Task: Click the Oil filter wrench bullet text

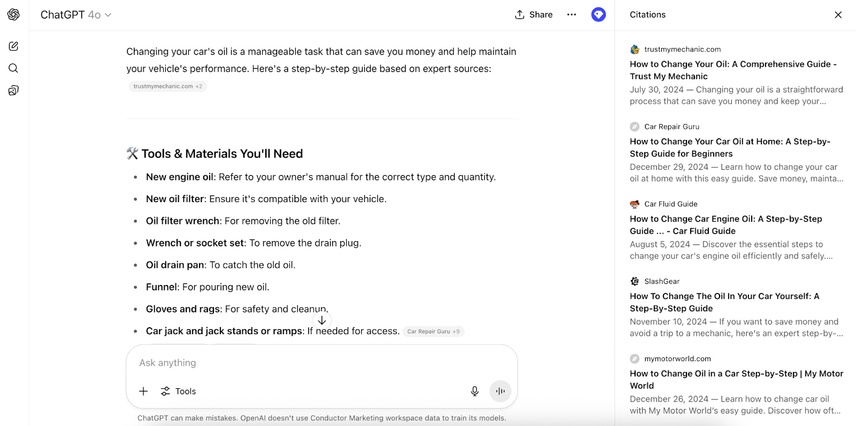Action: click(x=243, y=221)
